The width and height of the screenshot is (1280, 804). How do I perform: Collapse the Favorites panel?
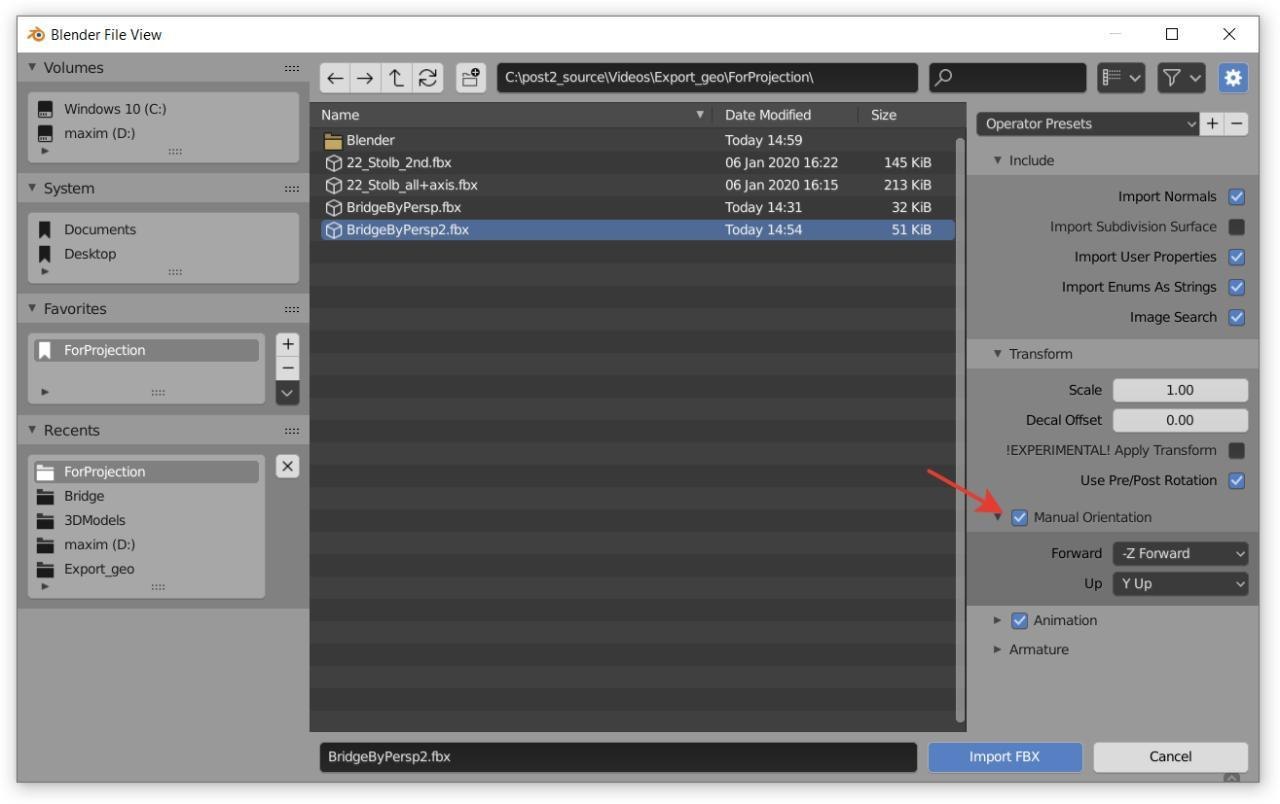click(34, 308)
